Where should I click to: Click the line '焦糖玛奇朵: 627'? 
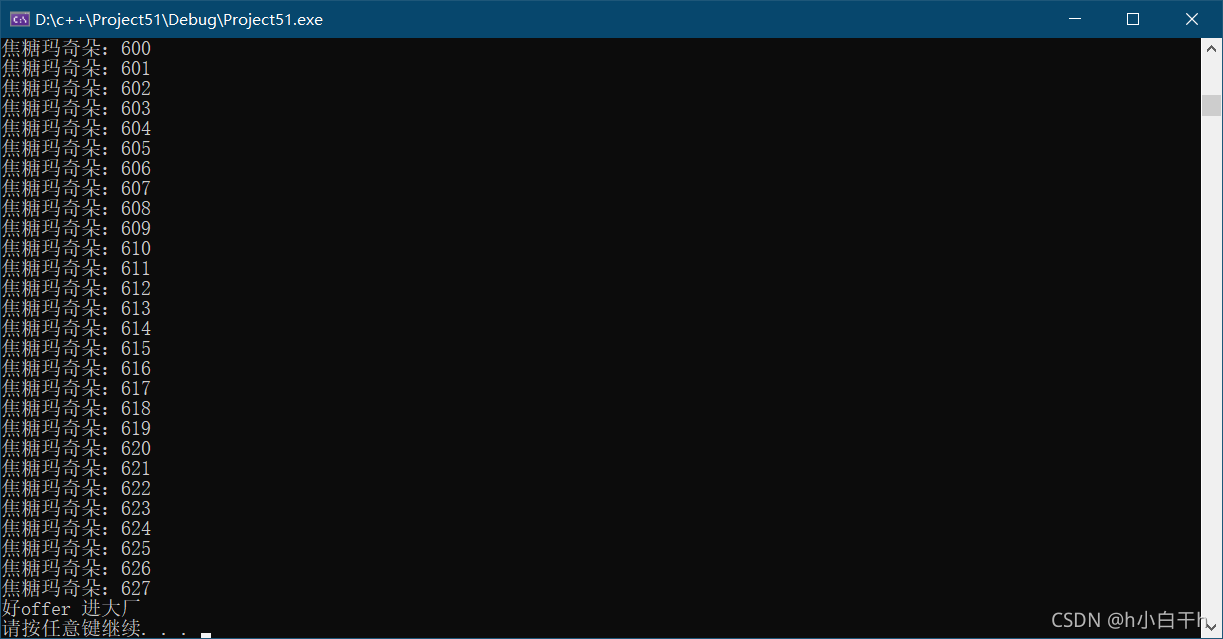76,588
